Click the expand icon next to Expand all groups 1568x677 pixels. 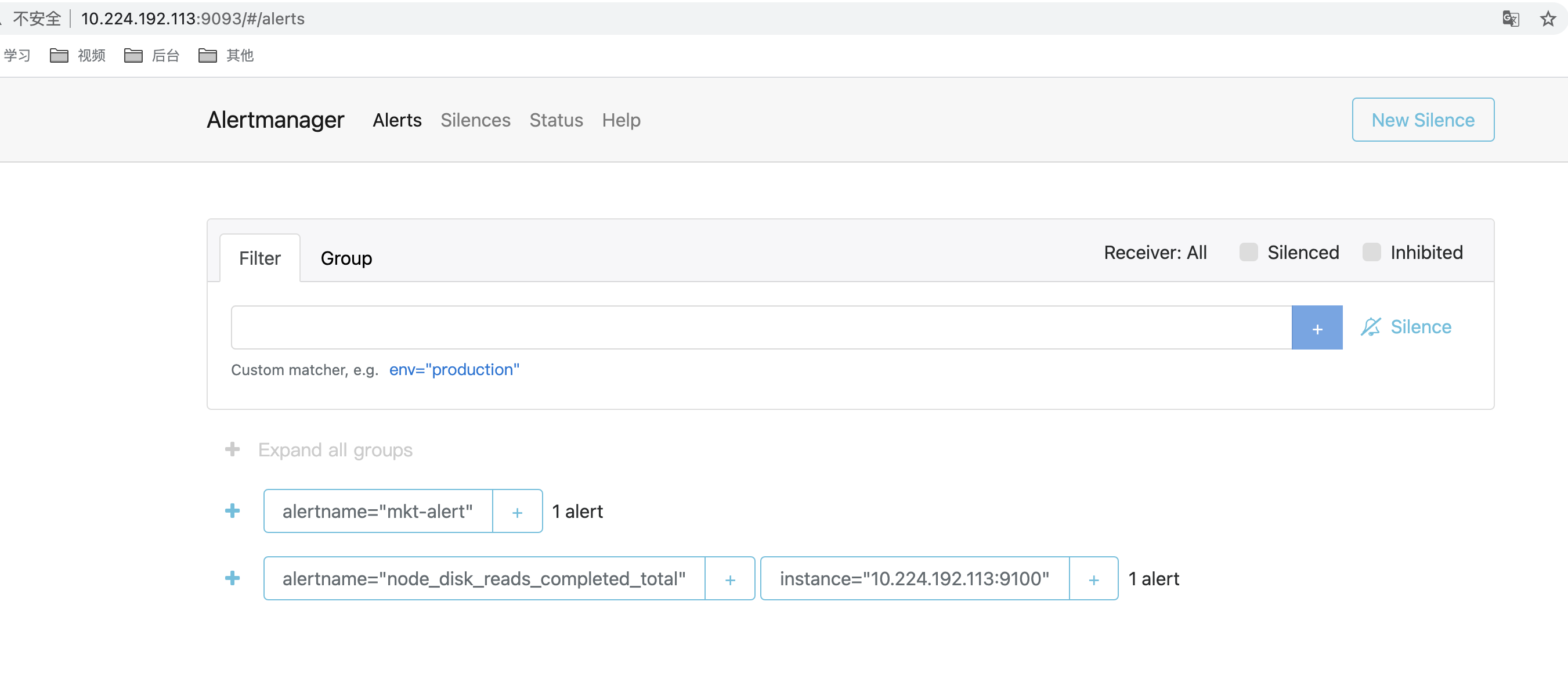pyautogui.click(x=231, y=448)
